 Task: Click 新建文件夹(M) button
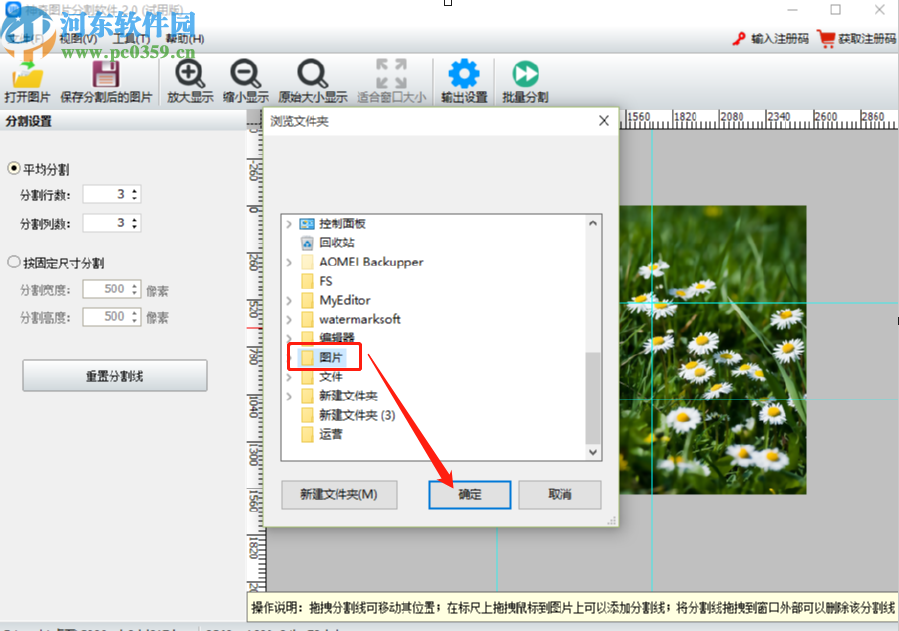coord(339,495)
